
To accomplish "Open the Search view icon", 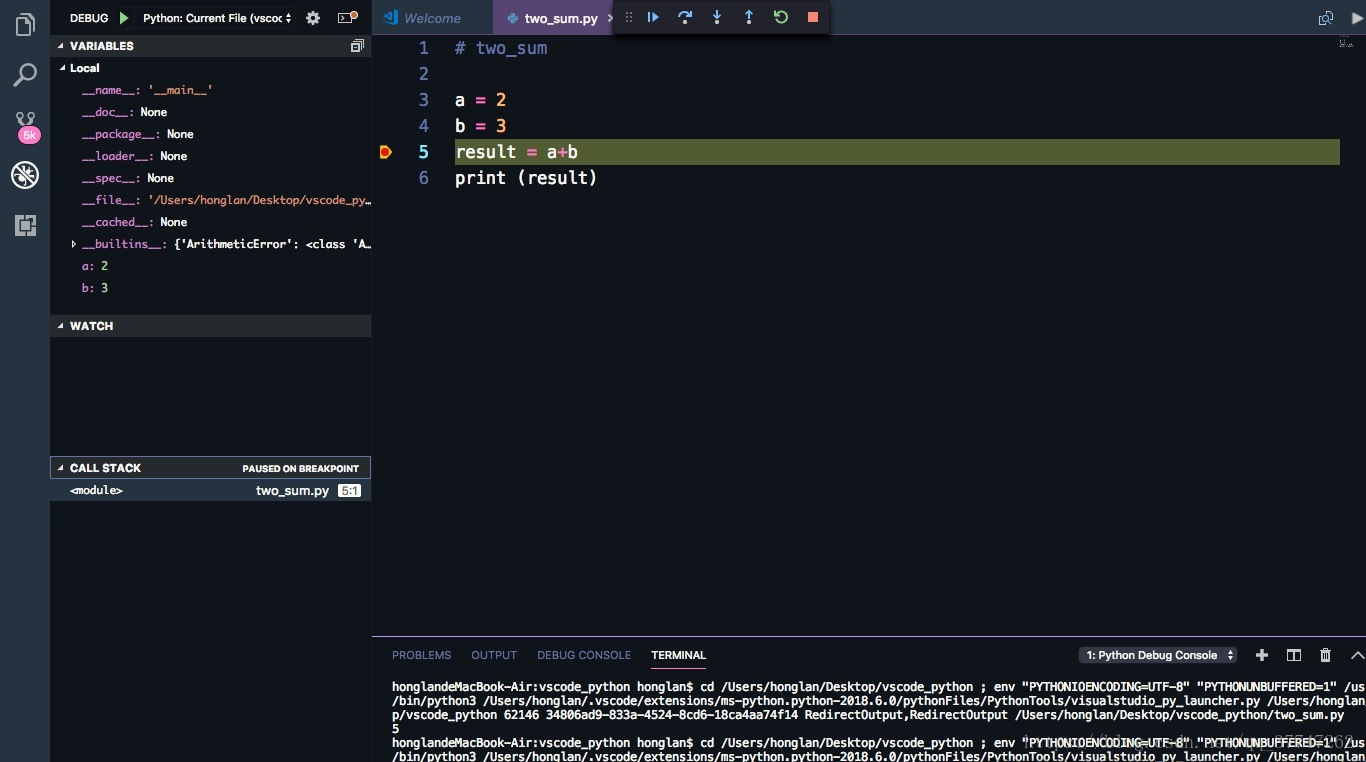I will tap(25, 75).
